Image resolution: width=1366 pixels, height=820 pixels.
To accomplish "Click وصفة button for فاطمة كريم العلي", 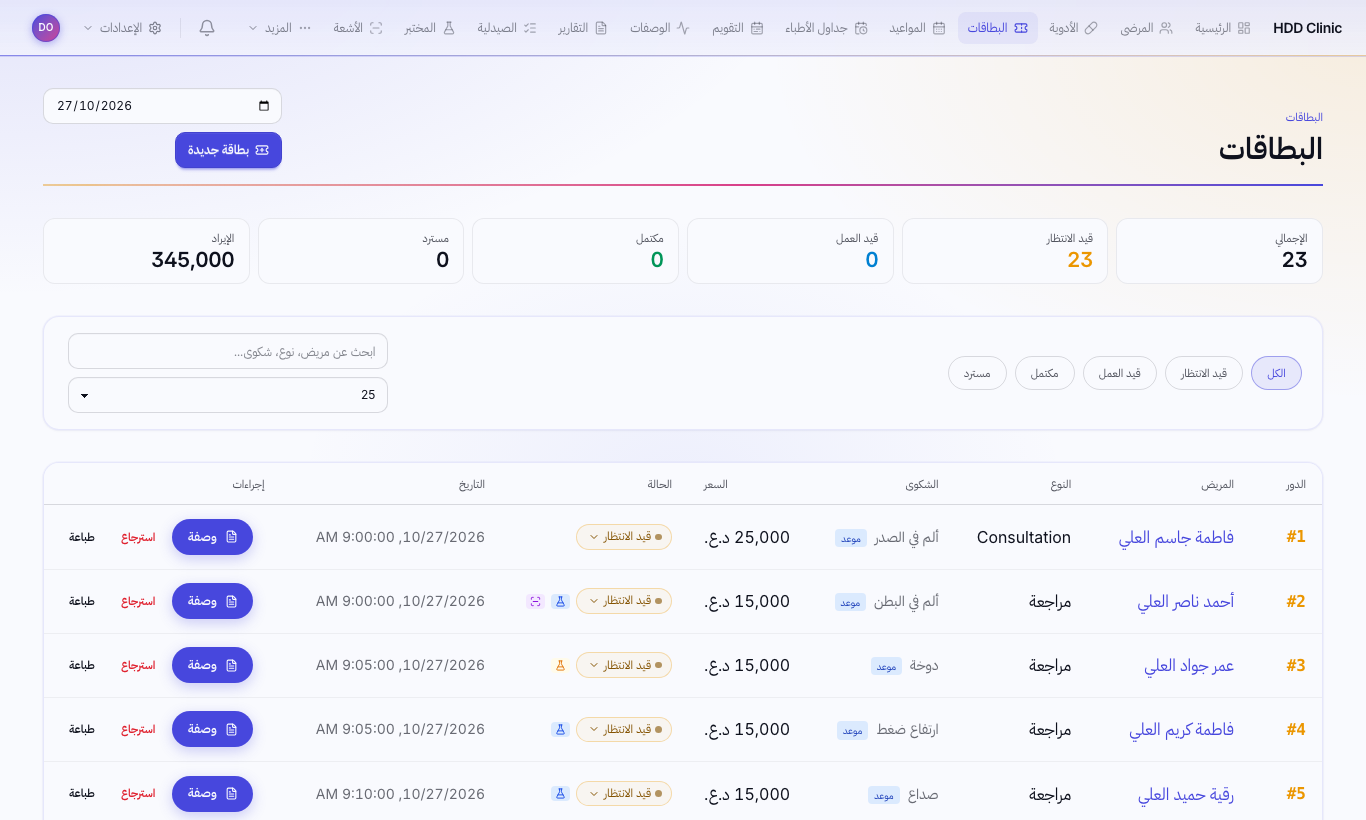I will pos(212,729).
